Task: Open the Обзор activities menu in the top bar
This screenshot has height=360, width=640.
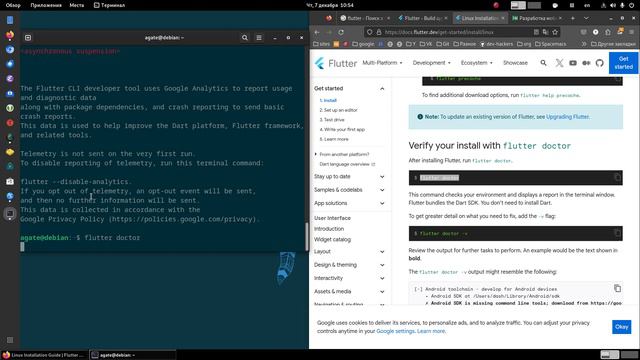Action: [x=13, y=5]
